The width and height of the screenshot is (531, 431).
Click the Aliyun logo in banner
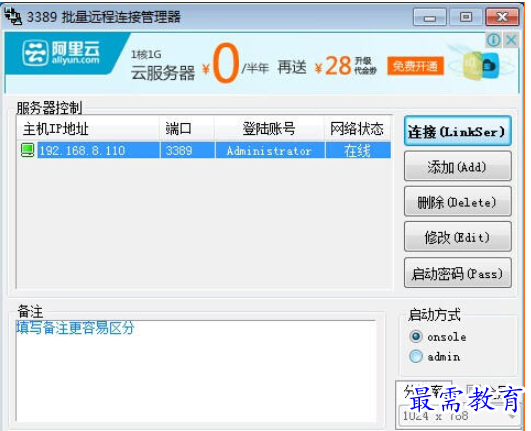click(61, 52)
